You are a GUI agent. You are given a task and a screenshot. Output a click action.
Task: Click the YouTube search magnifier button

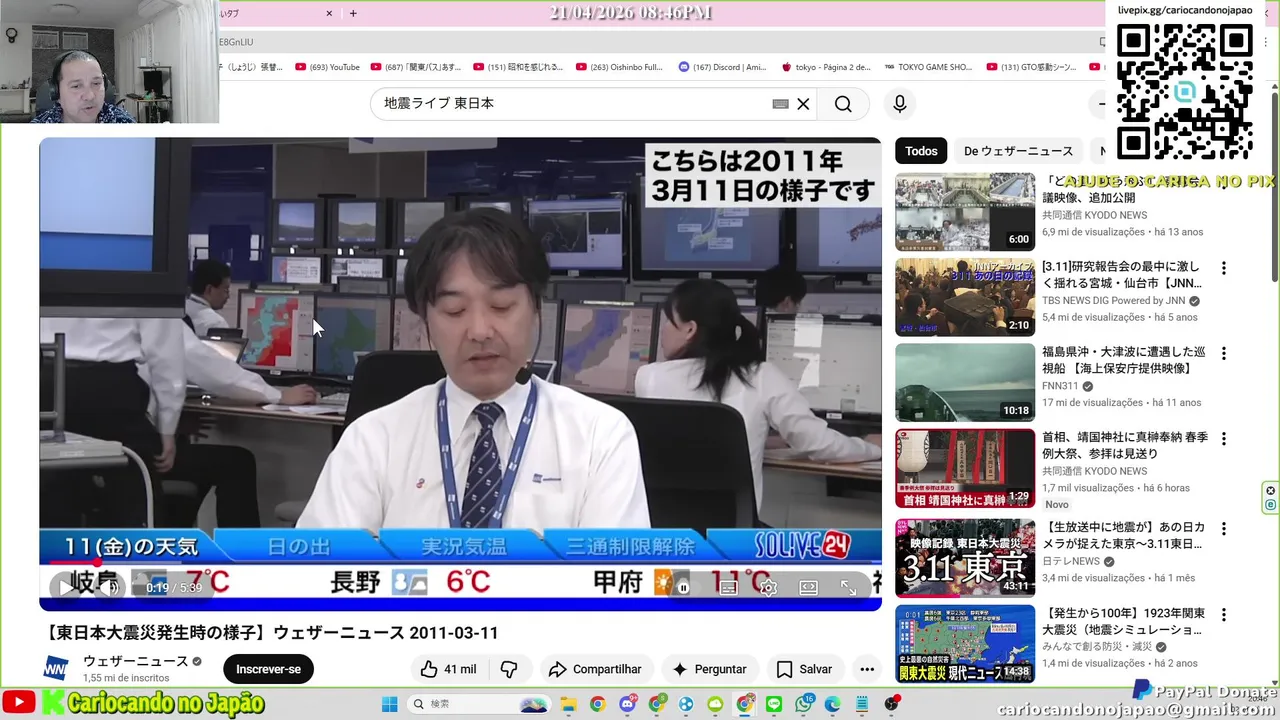[843, 104]
